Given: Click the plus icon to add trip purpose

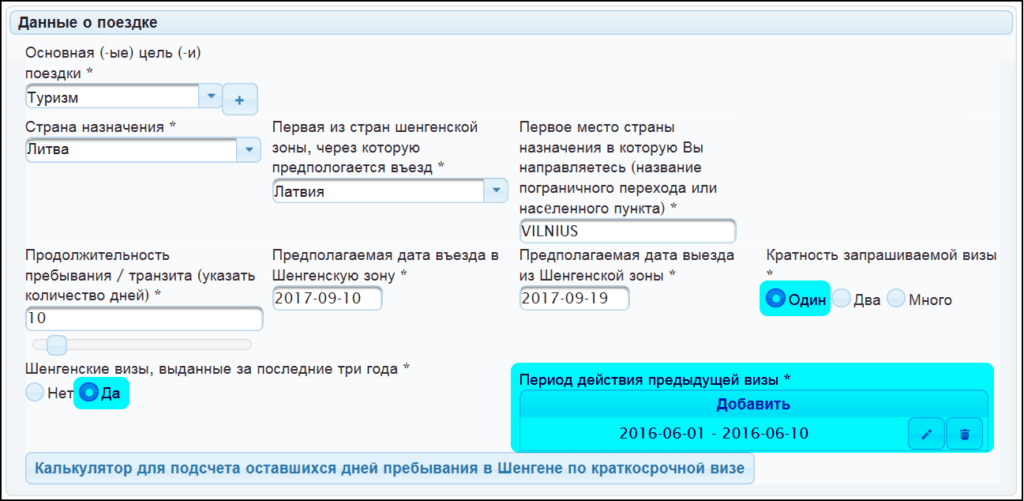Looking at the screenshot, I should pyautogui.click(x=240, y=99).
